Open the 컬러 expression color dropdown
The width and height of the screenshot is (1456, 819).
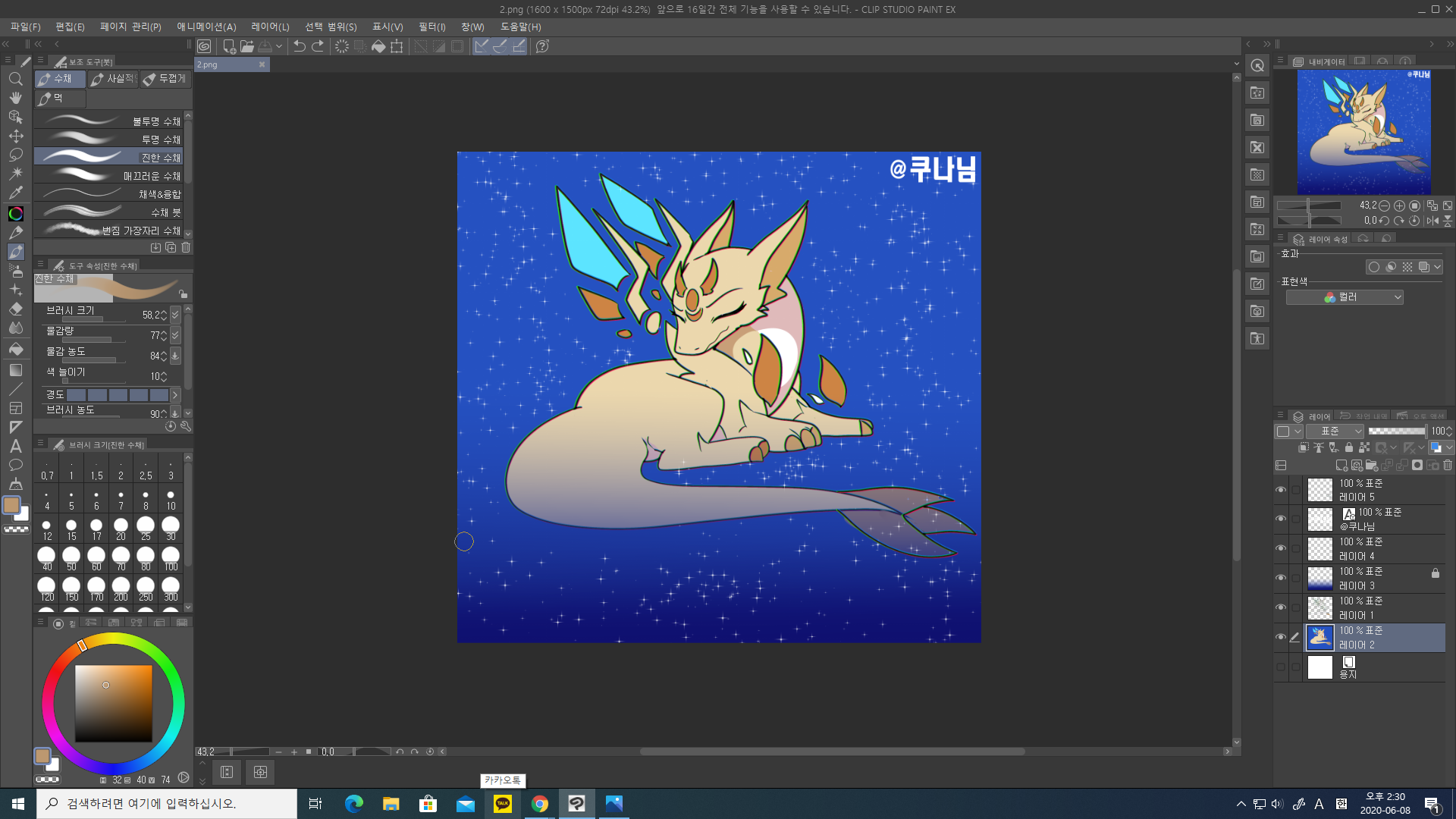point(1345,297)
